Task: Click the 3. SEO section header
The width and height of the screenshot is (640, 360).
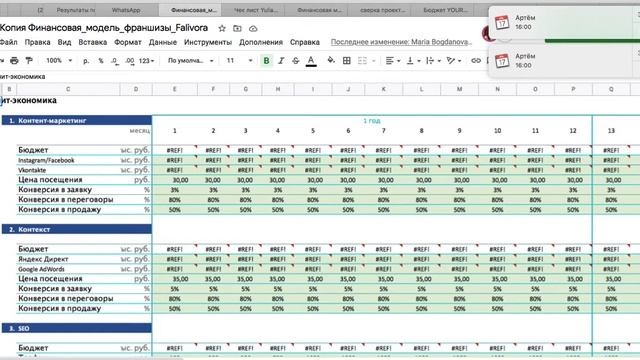Action: (77, 328)
